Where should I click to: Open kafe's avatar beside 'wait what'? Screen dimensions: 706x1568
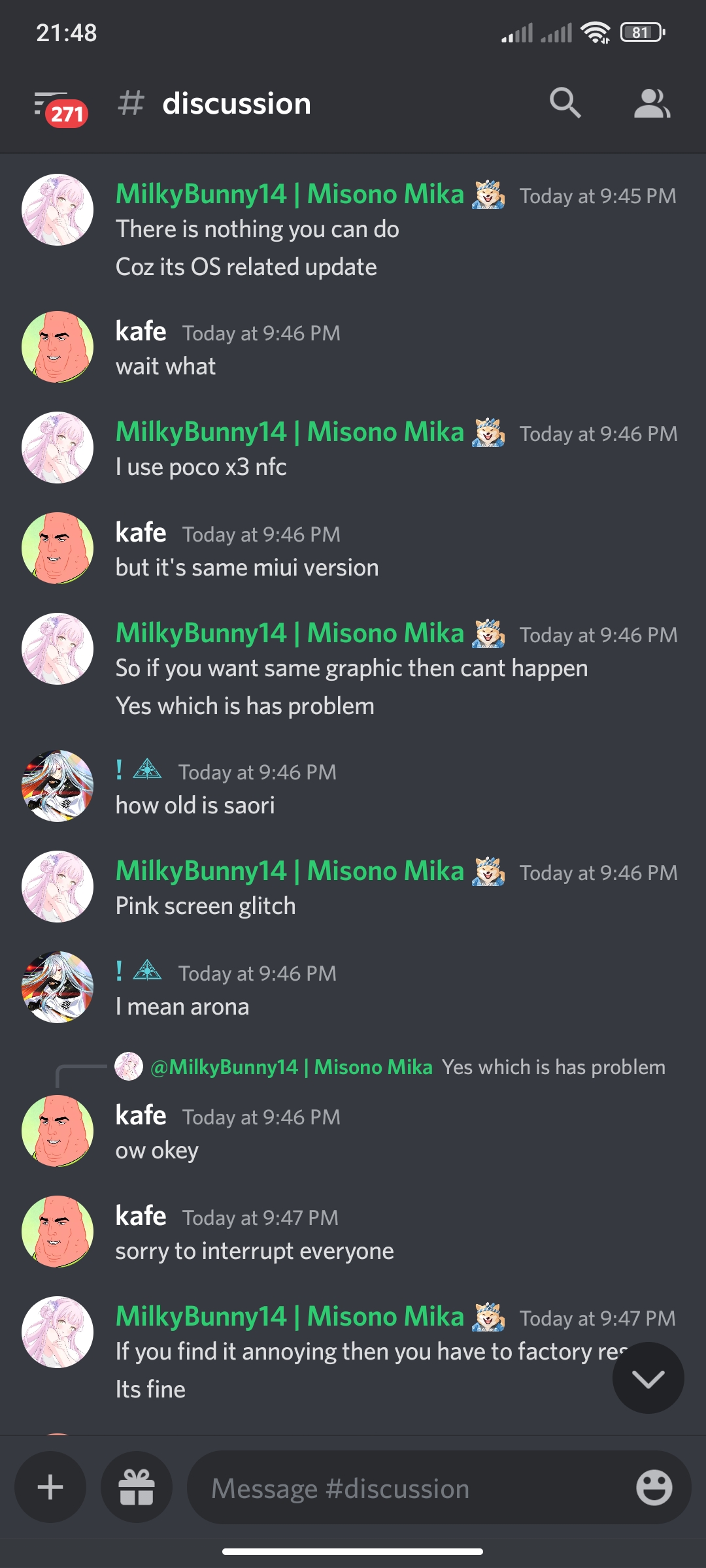coord(58,347)
